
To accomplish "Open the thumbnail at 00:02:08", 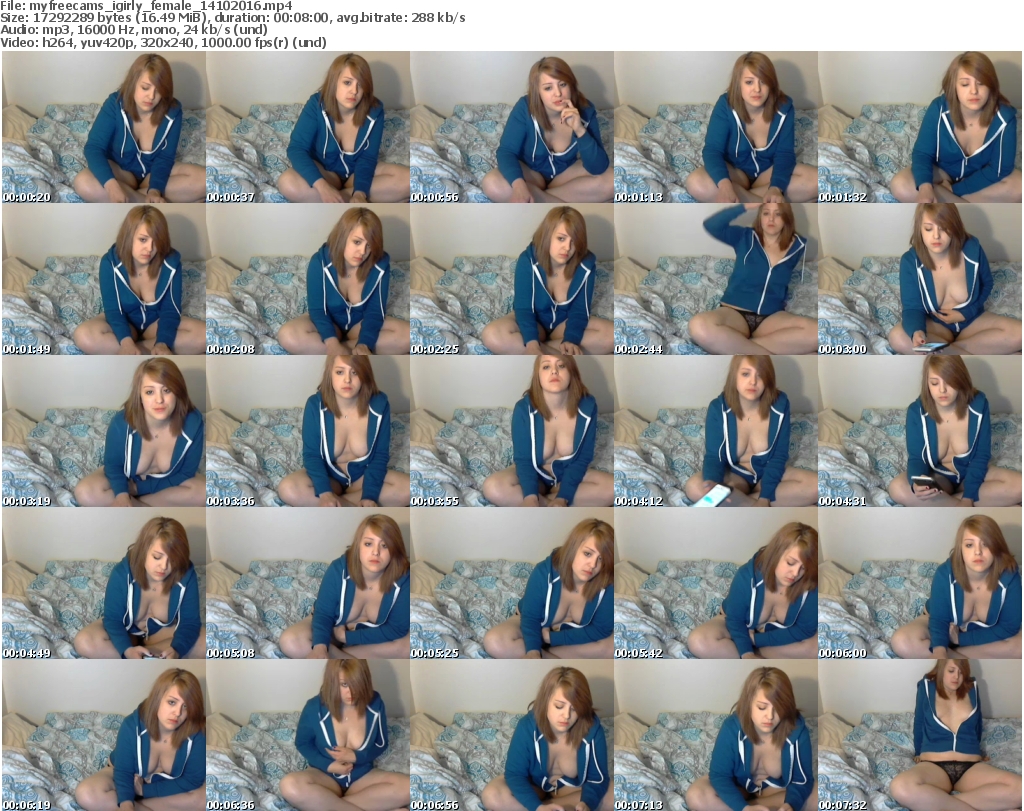I will (x=308, y=279).
